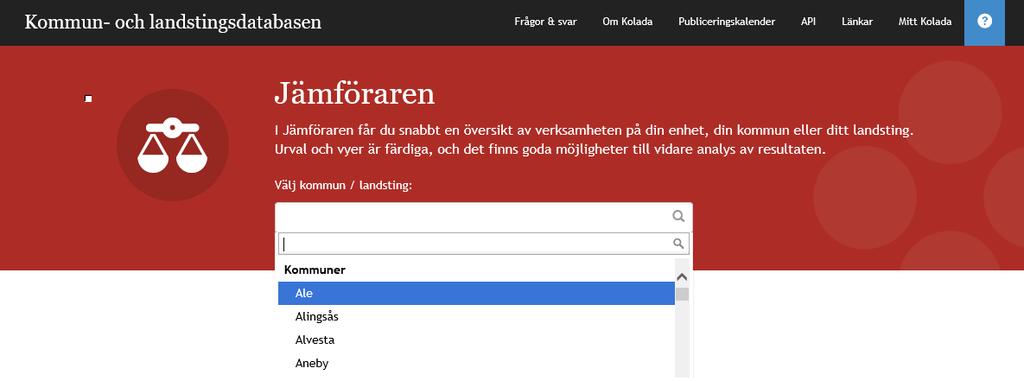This screenshot has height=381, width=1024.
Task: Click magnifier icon in the dropdown search field
Action: pyautogui.click(x=679, y=244)
